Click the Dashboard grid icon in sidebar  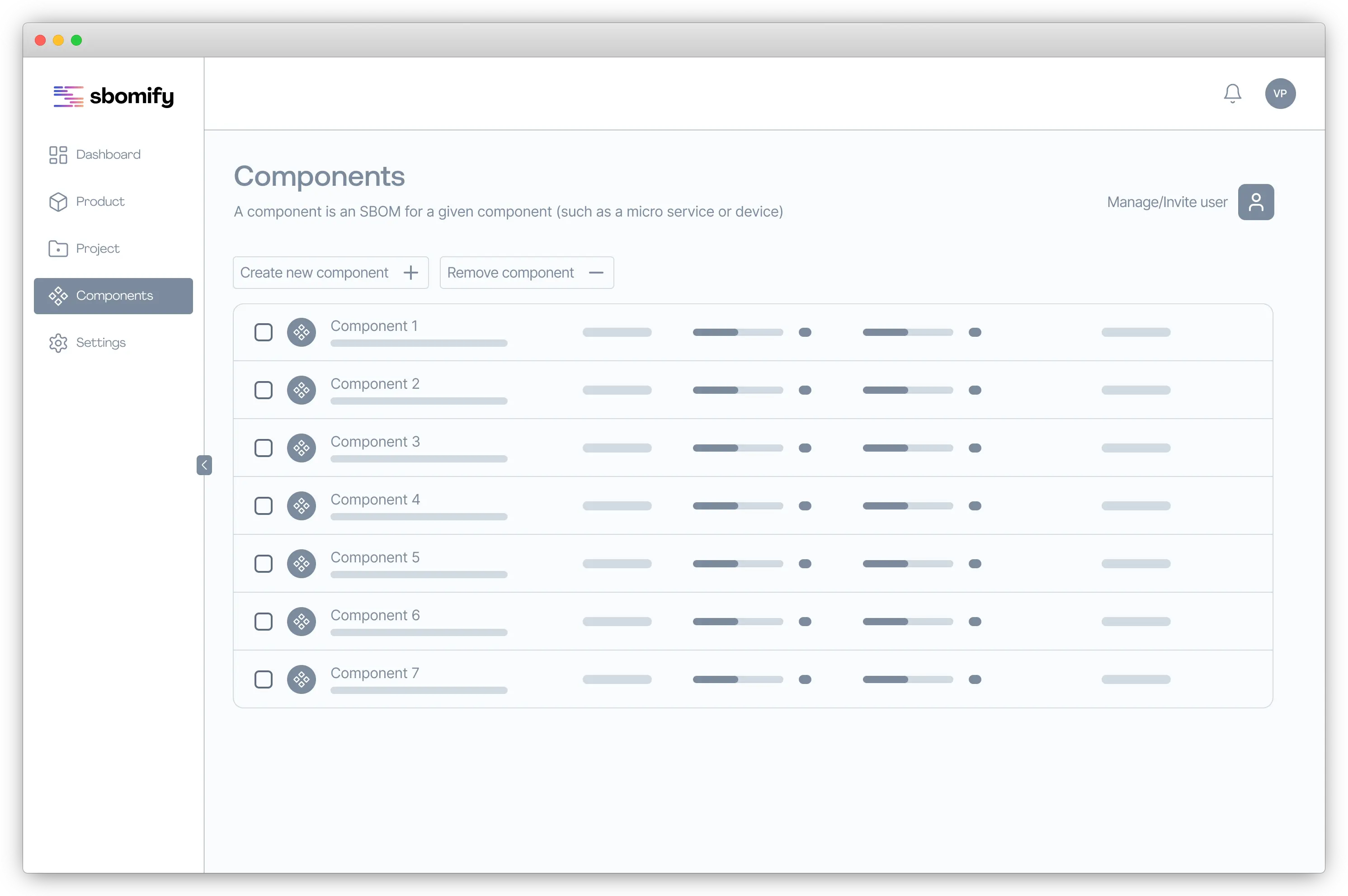point(58,155)
